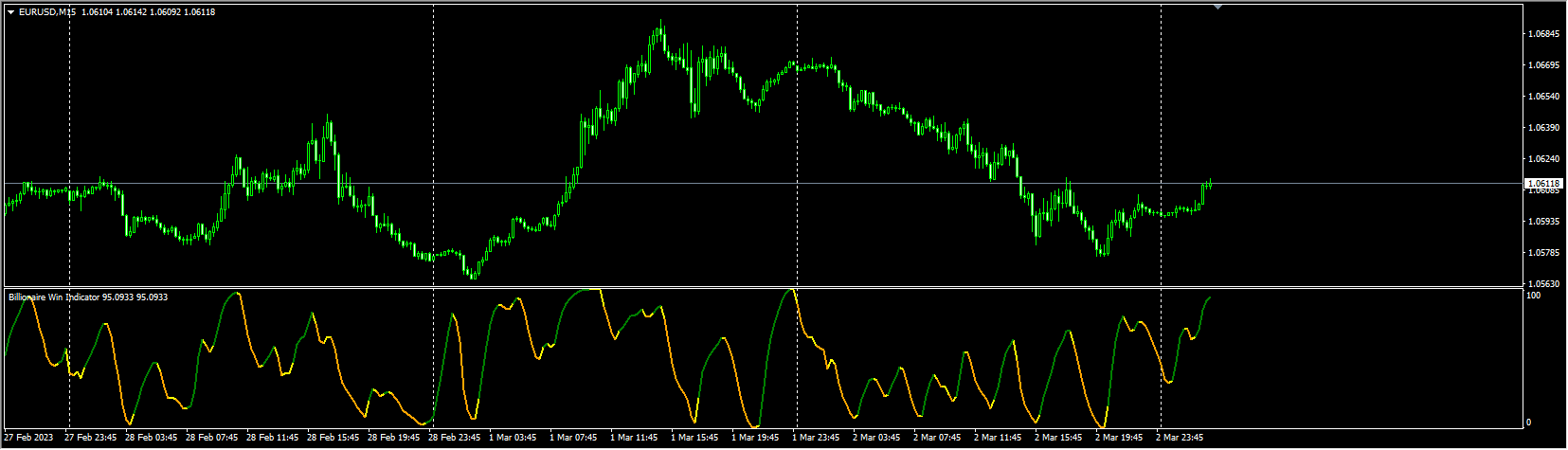Click the 1.06390 price axis label
Screen dimensions: 1568x450
click(x=1543, y=128)
